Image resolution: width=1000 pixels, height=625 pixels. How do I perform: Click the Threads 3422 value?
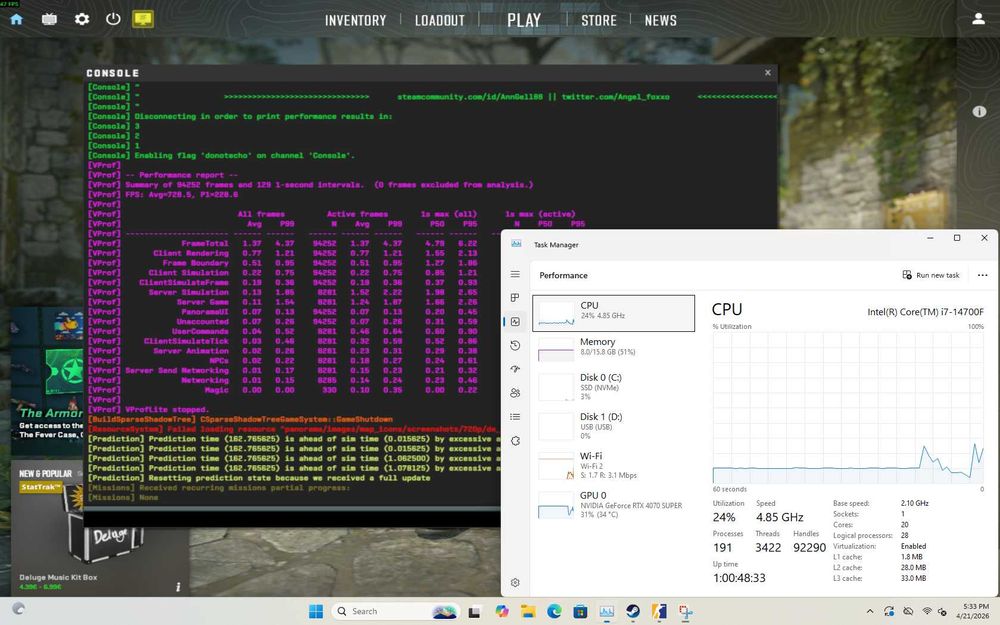(768, 547)
